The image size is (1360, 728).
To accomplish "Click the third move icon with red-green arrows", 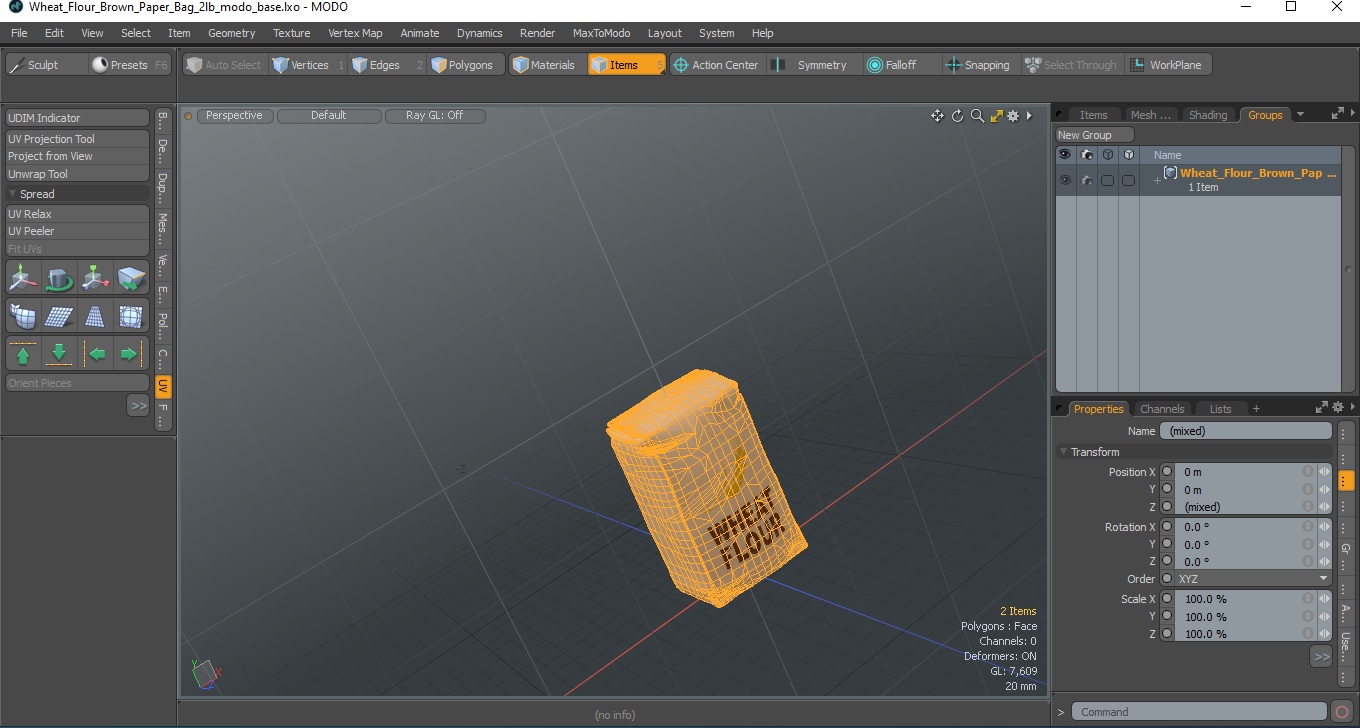I will tap(95, 277).
